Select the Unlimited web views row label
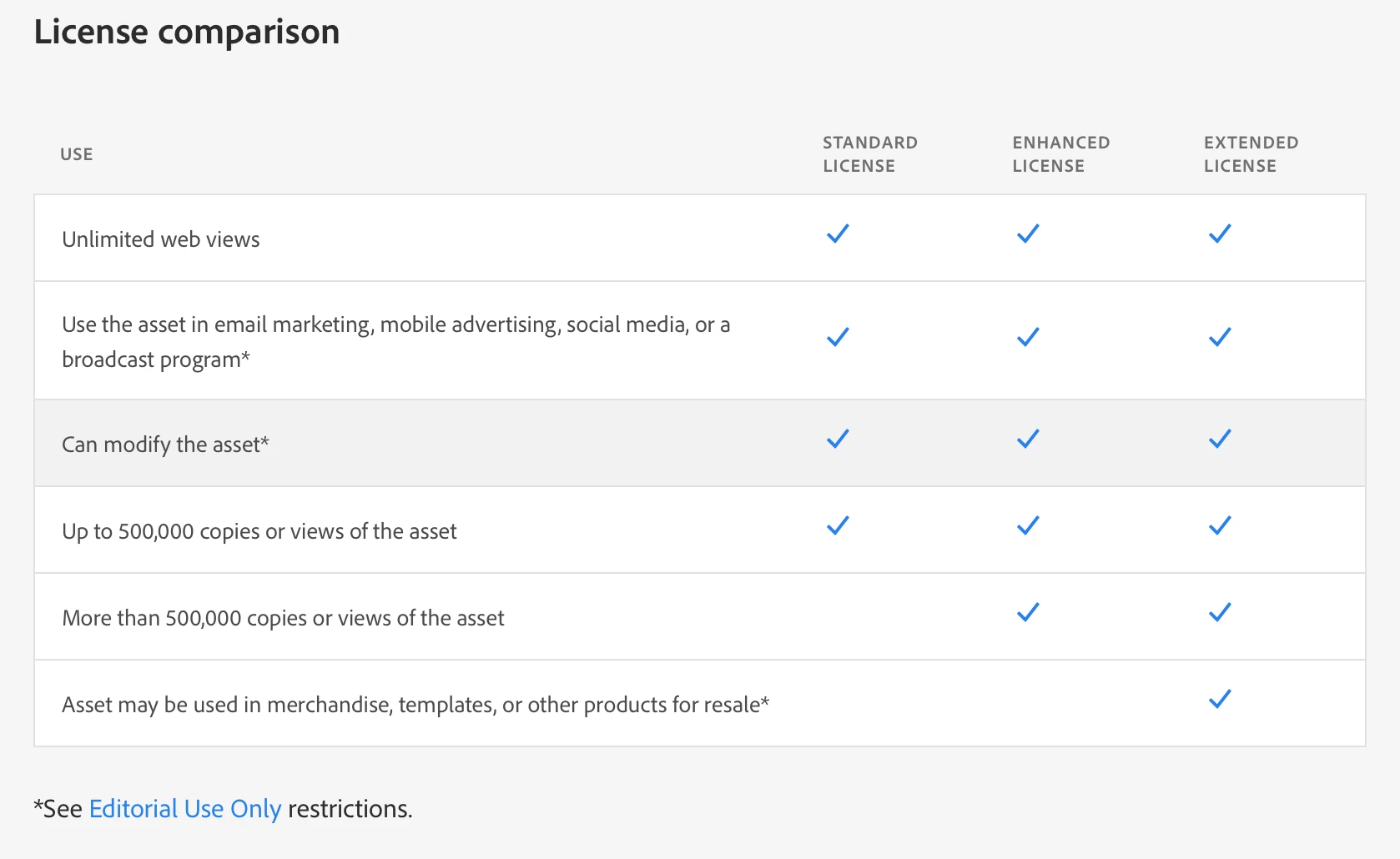Screen dimensions: 1400x859 tap(161, 239)
